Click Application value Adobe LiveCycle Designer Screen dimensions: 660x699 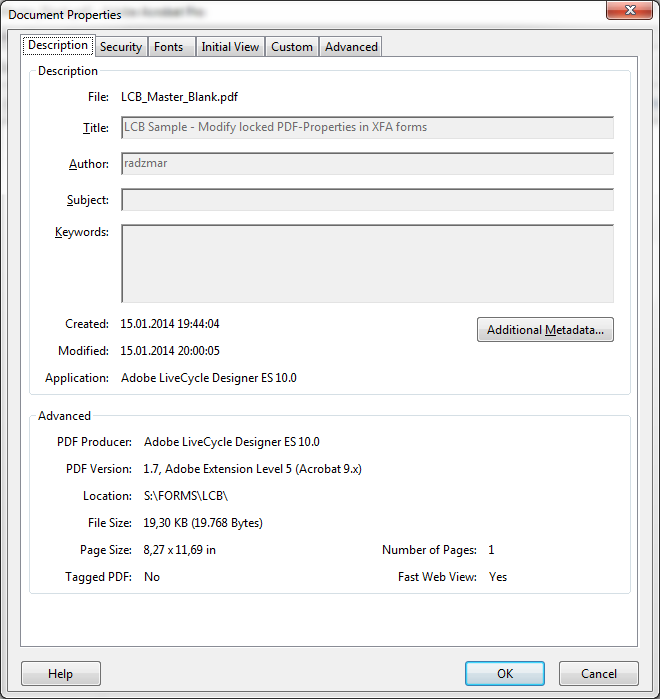point(209,378)
